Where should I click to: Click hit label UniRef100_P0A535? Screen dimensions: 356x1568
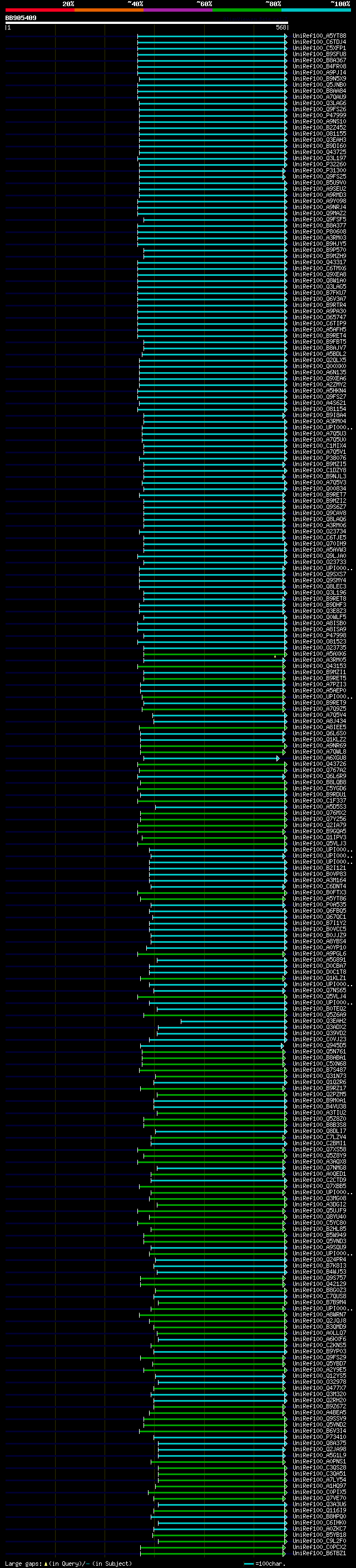319,904
